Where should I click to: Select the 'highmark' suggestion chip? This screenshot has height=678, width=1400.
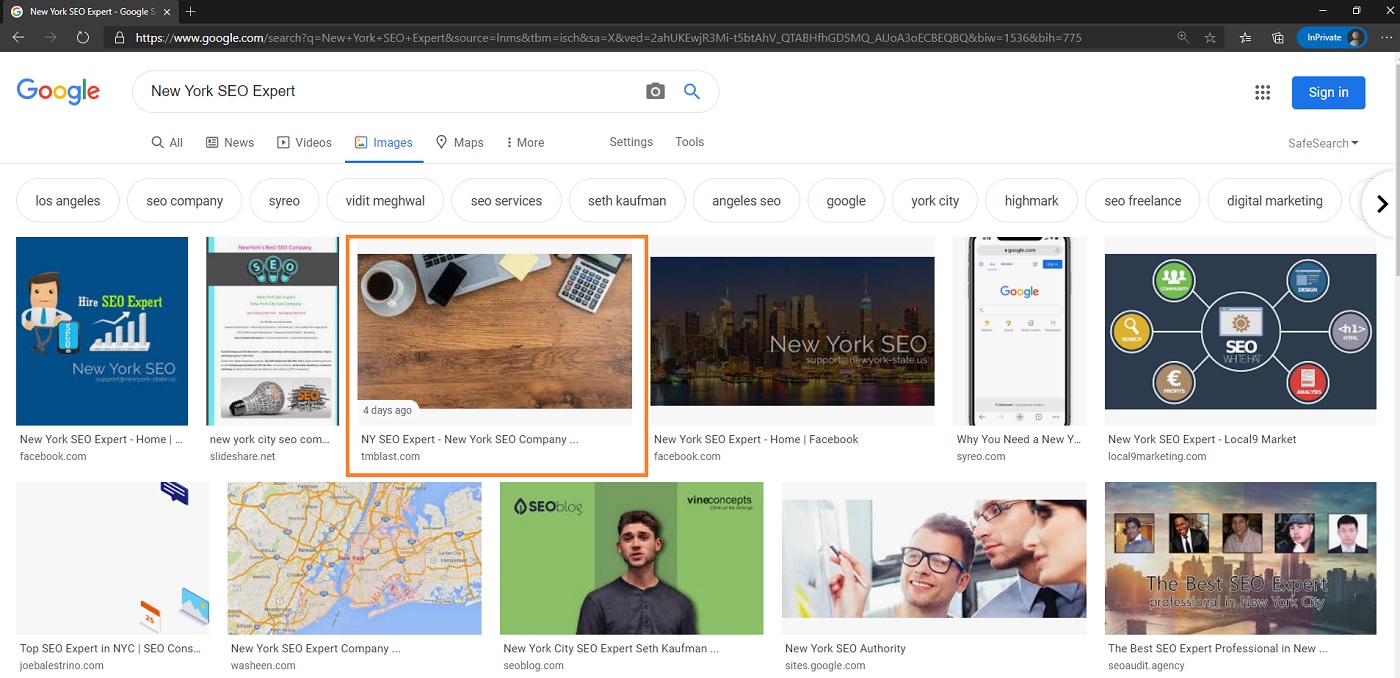(x=1031, y=201)
